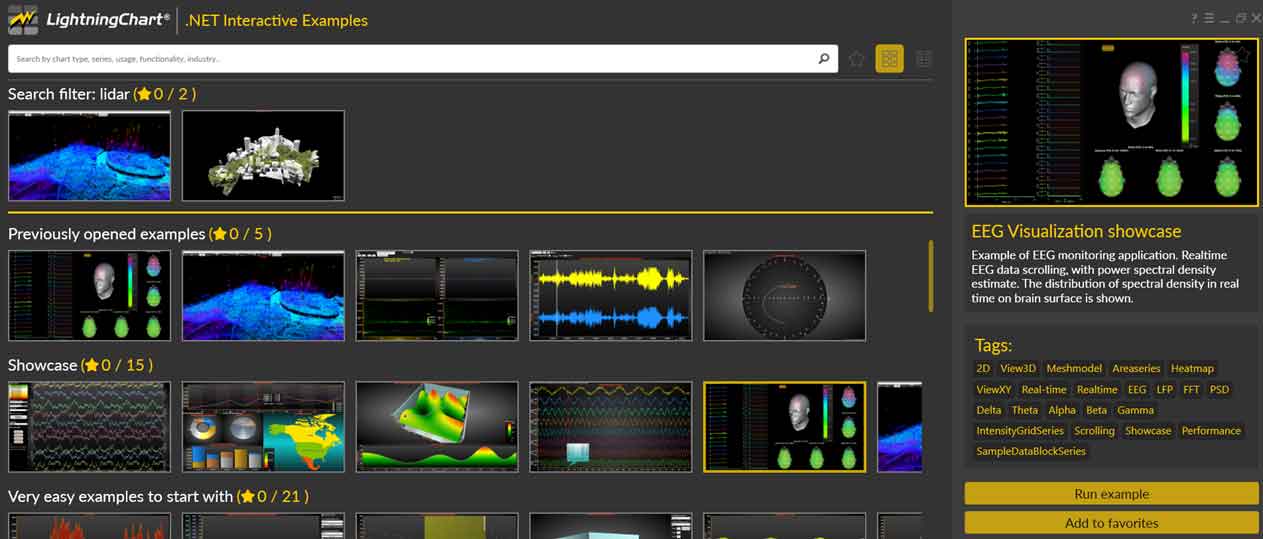Viewport: 1263px width, 539px height.
Task: Select the Delta tag
Action: tap(989, 410)
